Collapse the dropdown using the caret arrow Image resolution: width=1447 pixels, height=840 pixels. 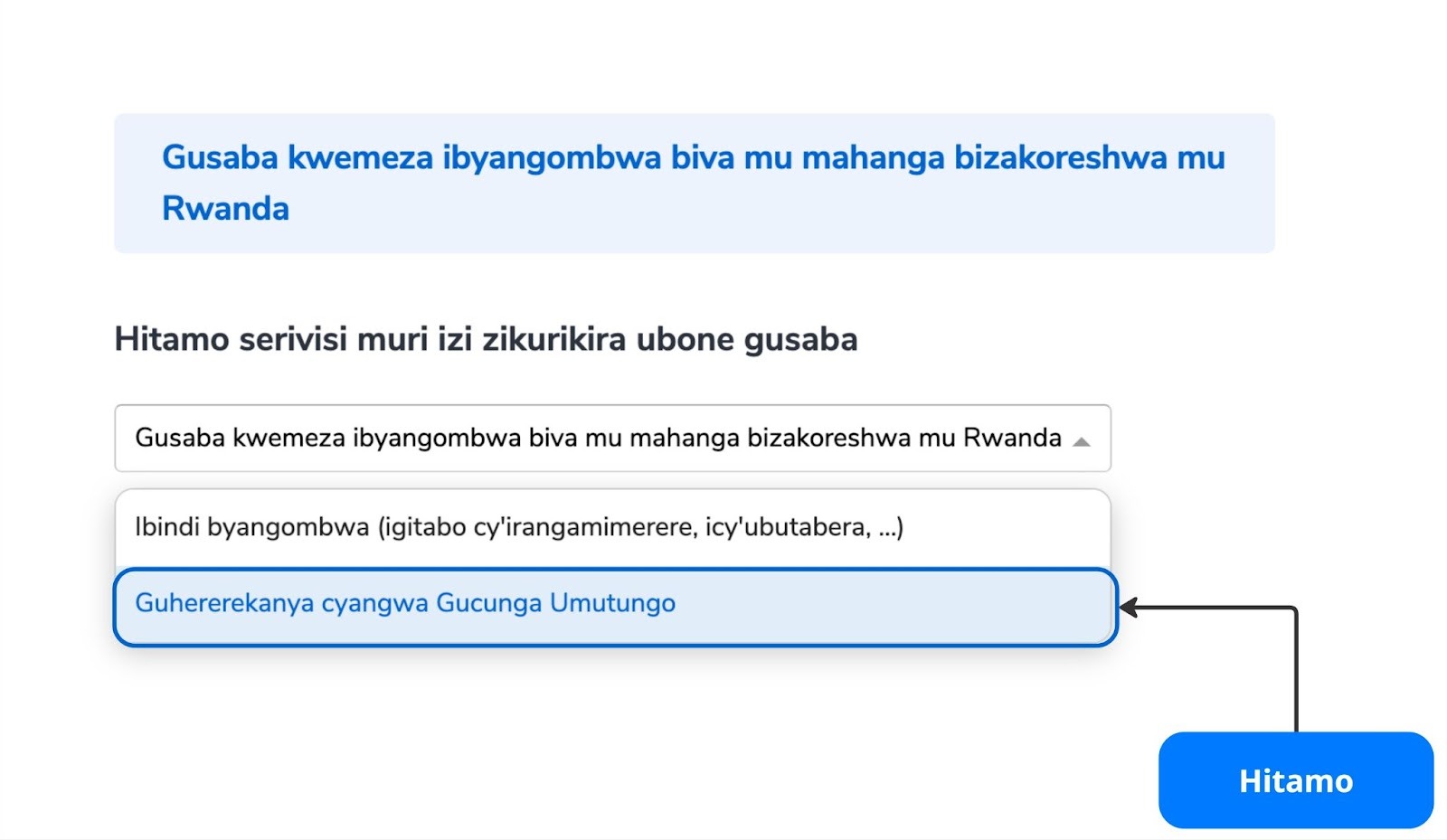[1081, 441]
